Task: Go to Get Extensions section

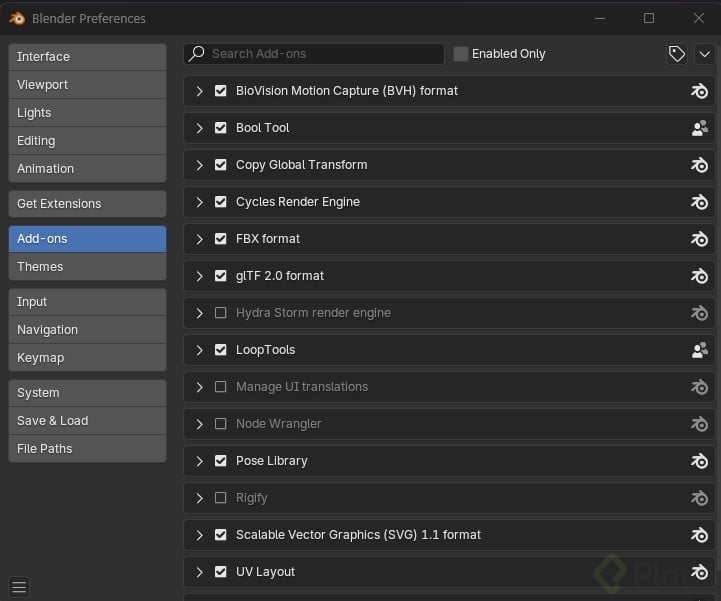Action: [87, 204]
